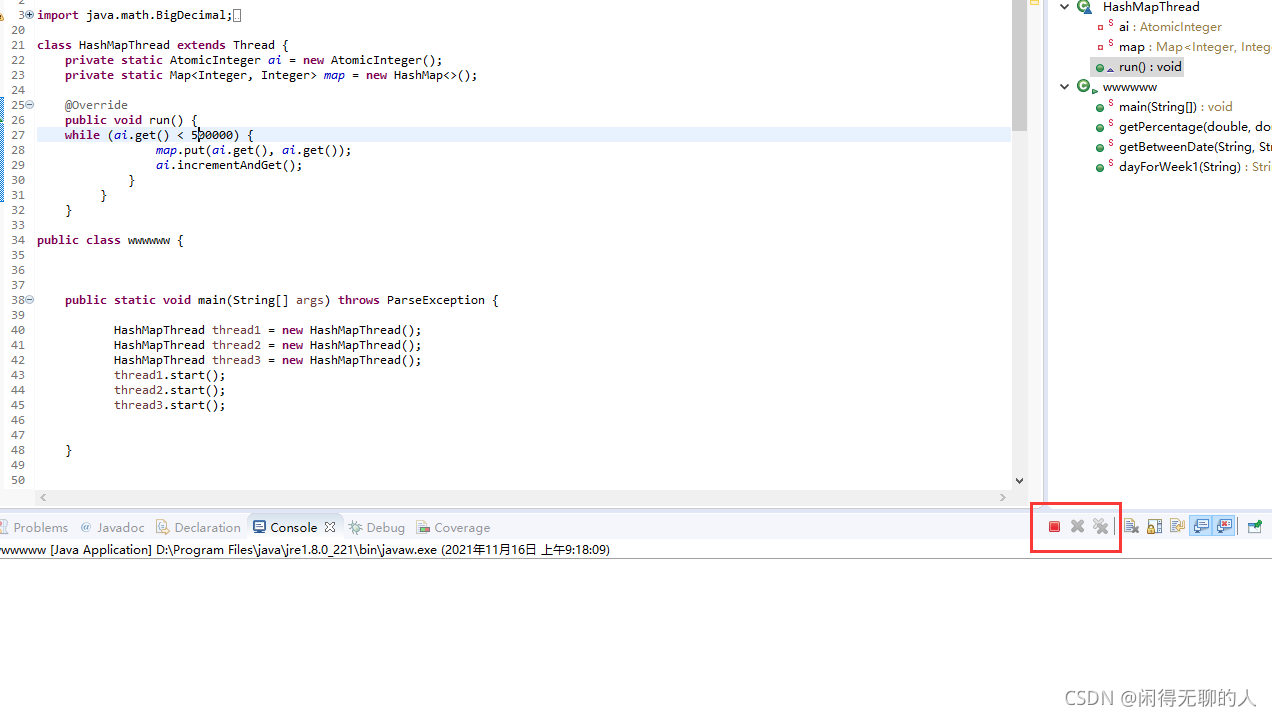Viewport: 1272px width, 716px height.
Task: Toggle Word Wrap in console toolbar
Action: pyautogui.click(x=1177, y=527)
